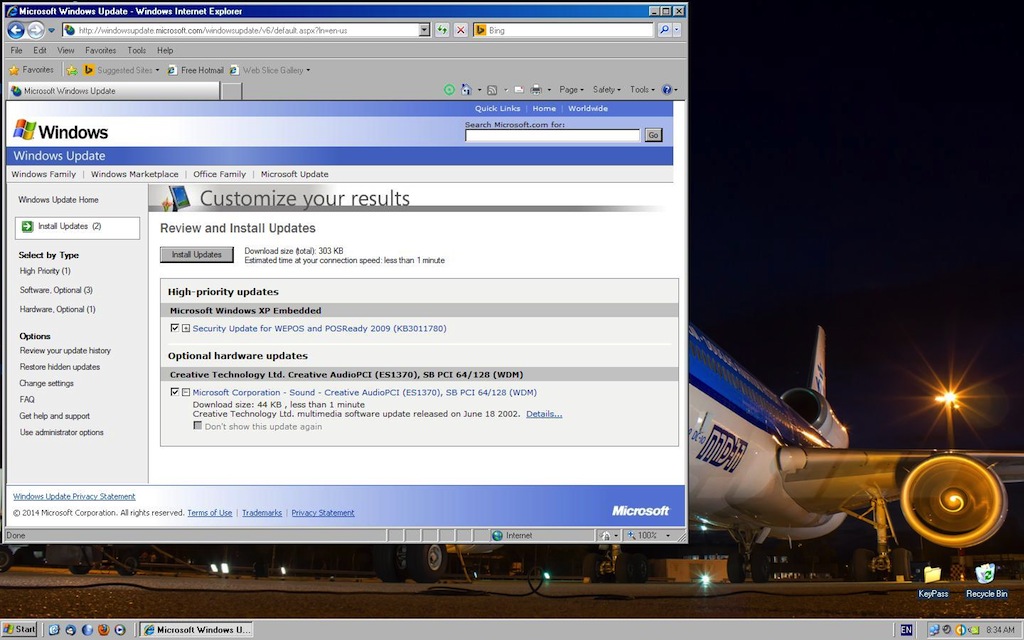Launch Internet Explorer from quick launch bar
The width and height of the screenshot is (1024, 640).
54,630
